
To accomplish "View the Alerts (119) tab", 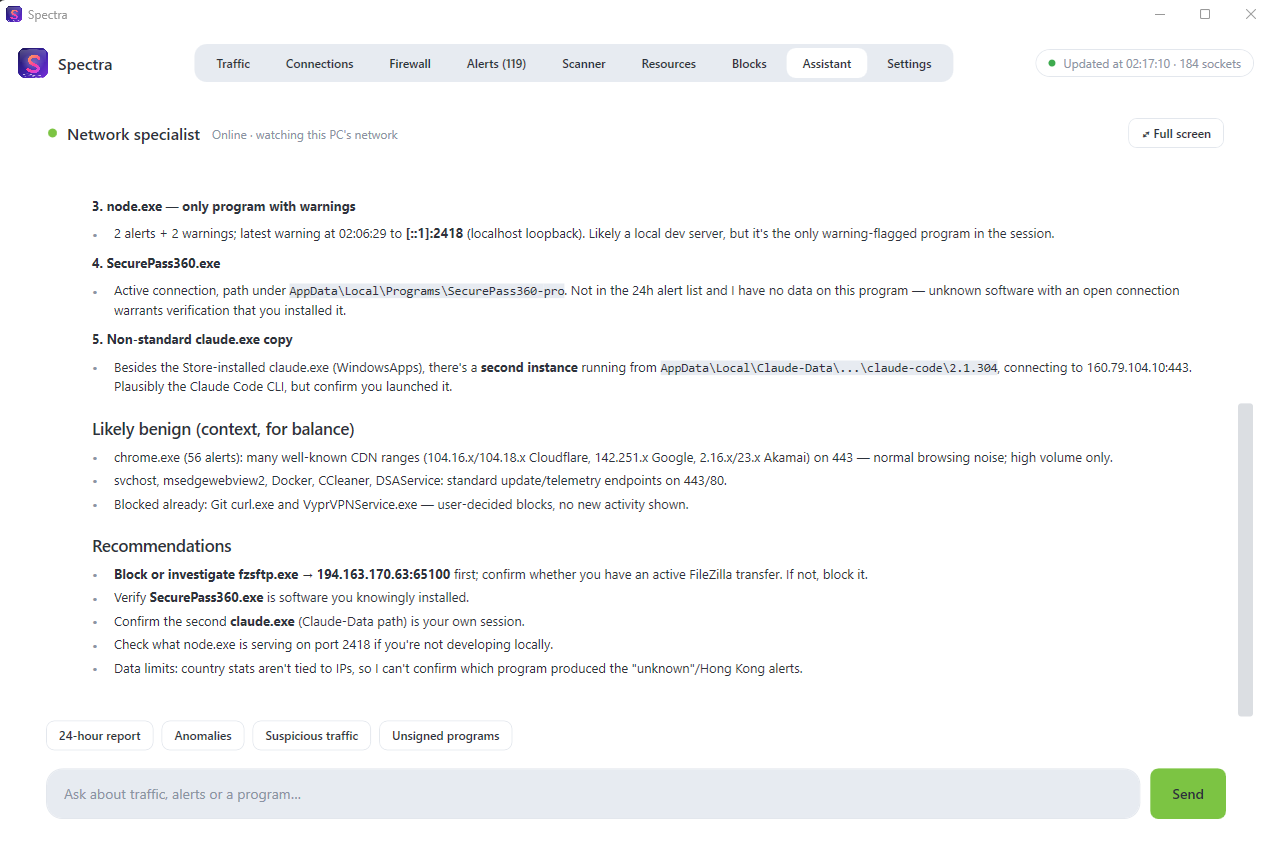I will (x=496, y=63).
